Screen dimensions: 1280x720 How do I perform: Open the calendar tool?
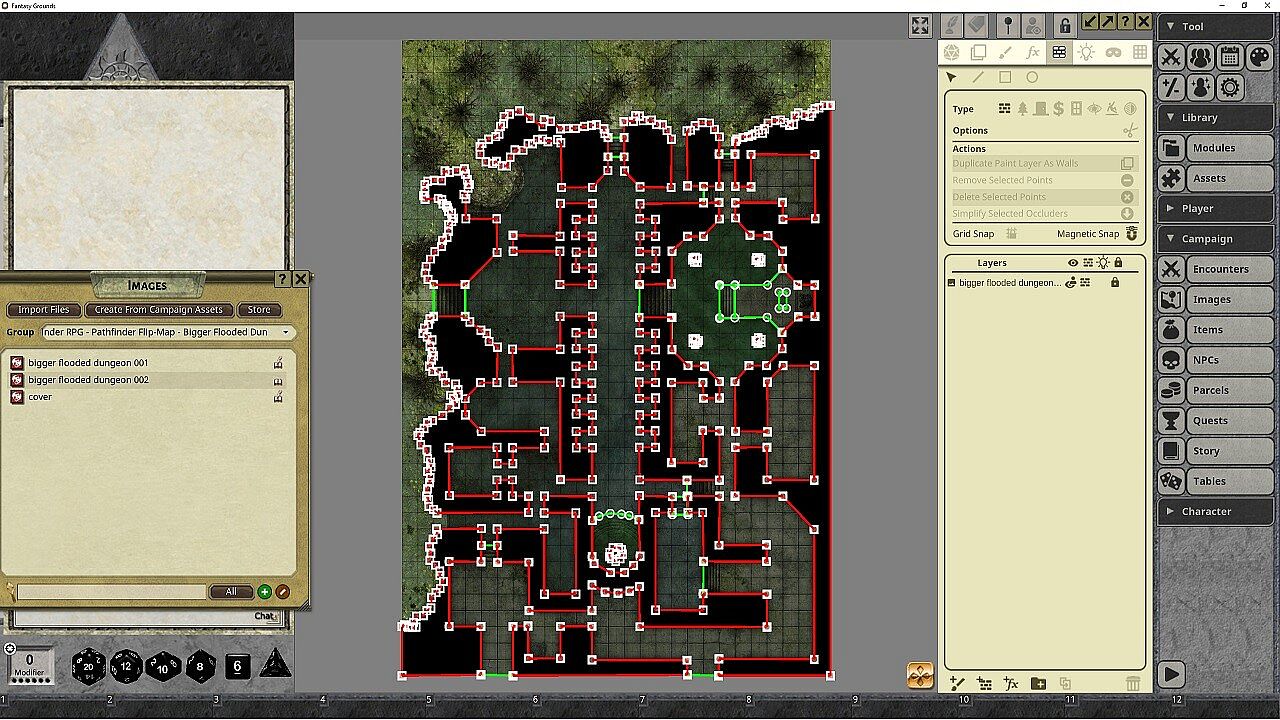(x=1230, y=57)
